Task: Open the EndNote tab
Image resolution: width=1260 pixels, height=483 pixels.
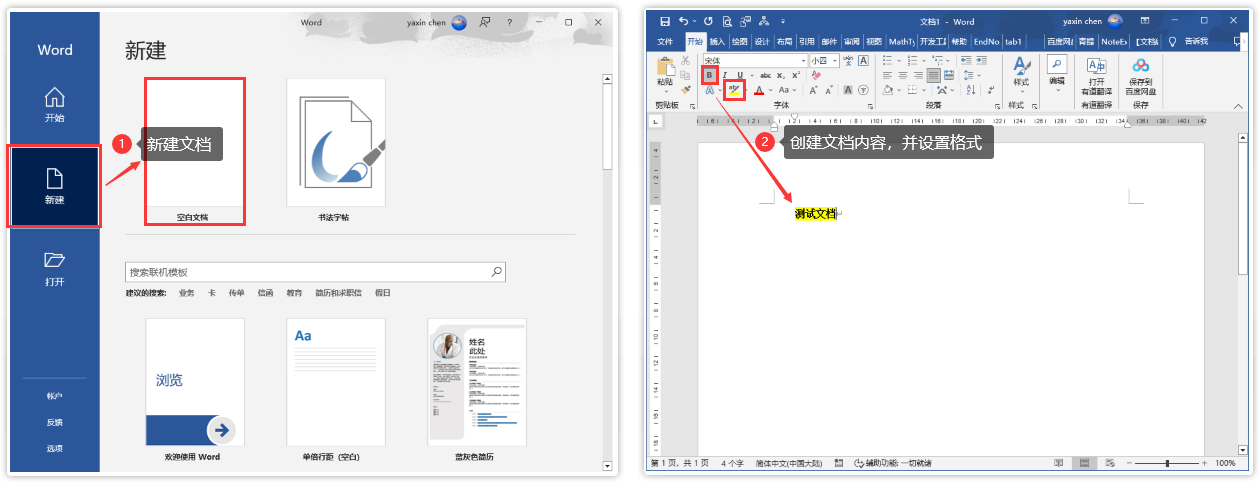Action: click(x=986, y=42)
